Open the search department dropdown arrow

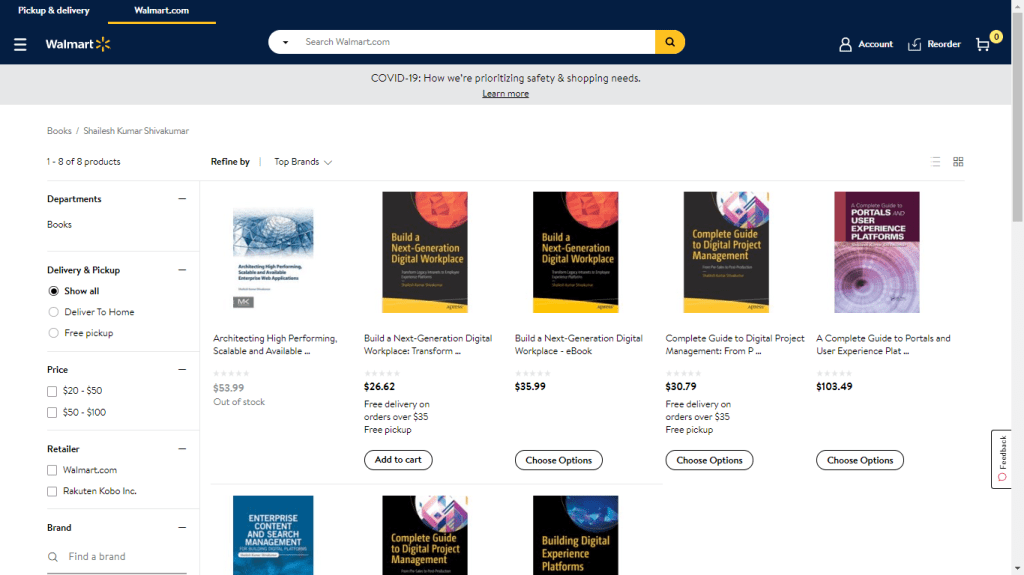click(x=285, y=42)
